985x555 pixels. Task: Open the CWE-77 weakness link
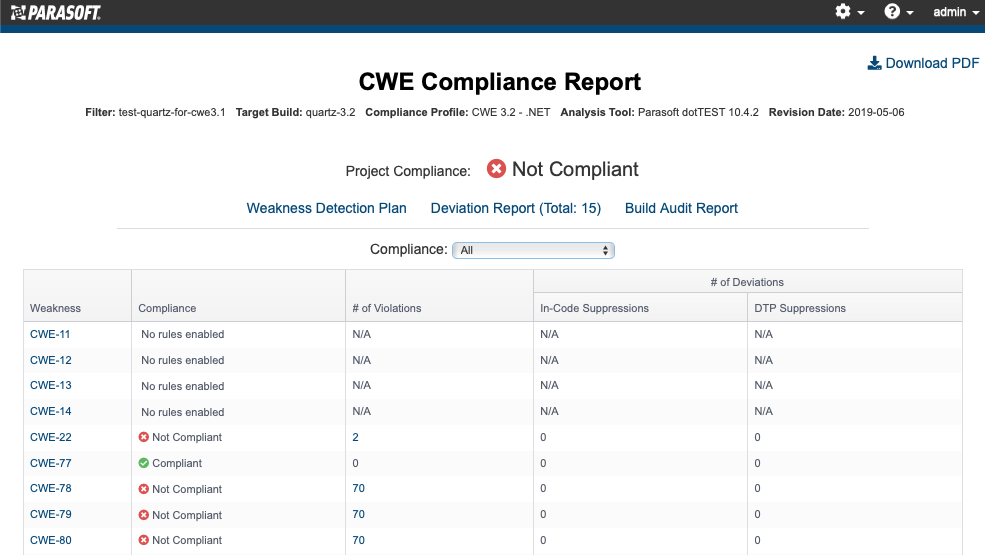point(51,463)
